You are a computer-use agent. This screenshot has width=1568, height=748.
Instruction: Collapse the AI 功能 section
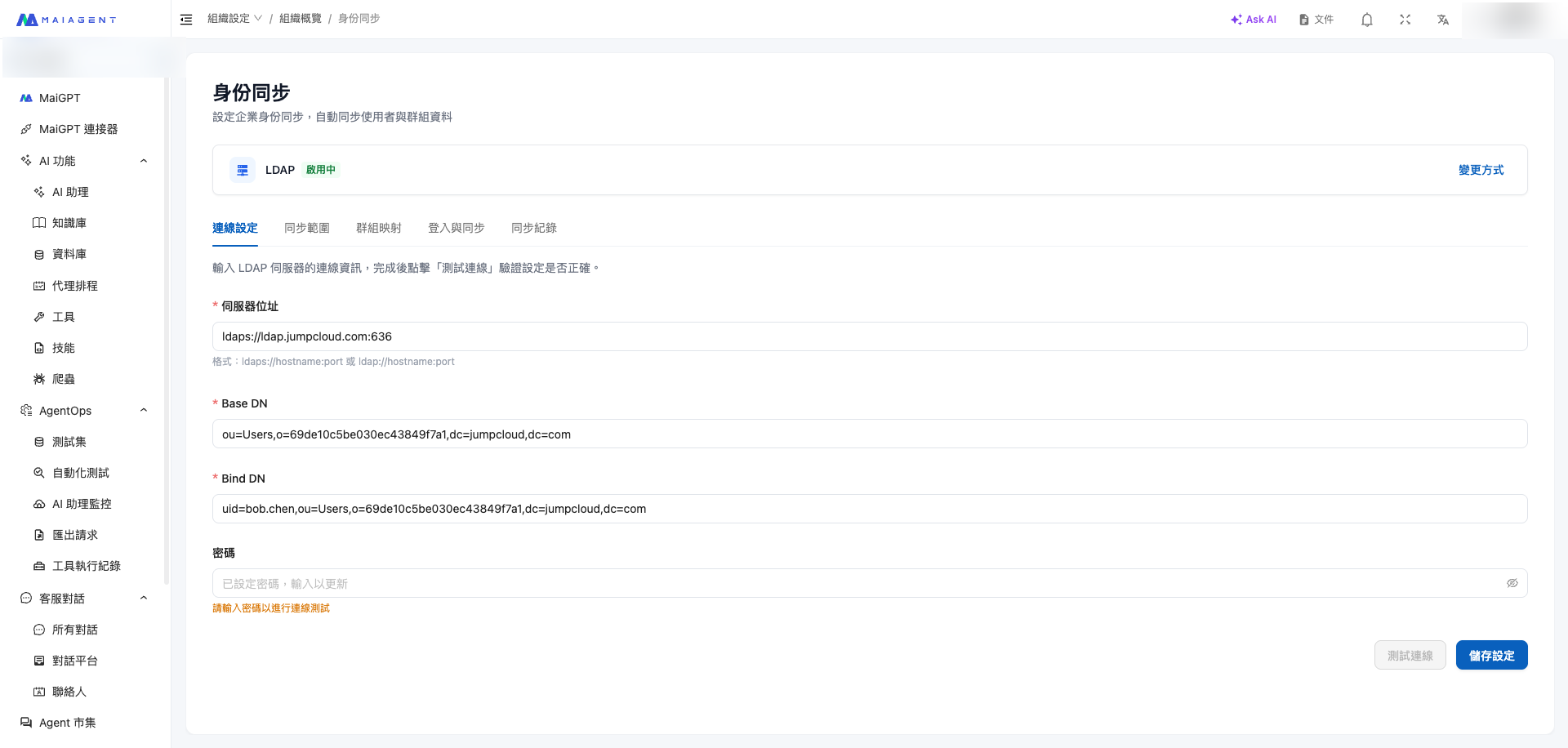click(x=144, y=161)
